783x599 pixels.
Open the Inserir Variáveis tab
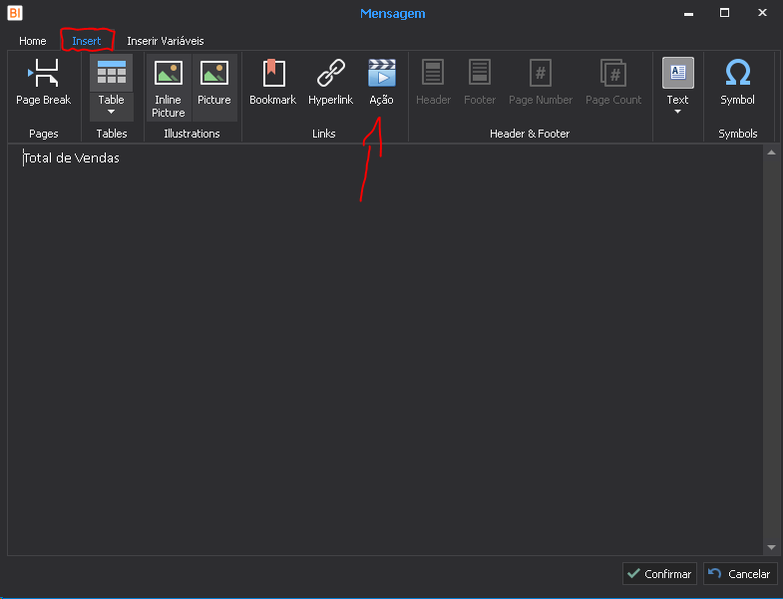pyautogui.click(x=165, y=41)
